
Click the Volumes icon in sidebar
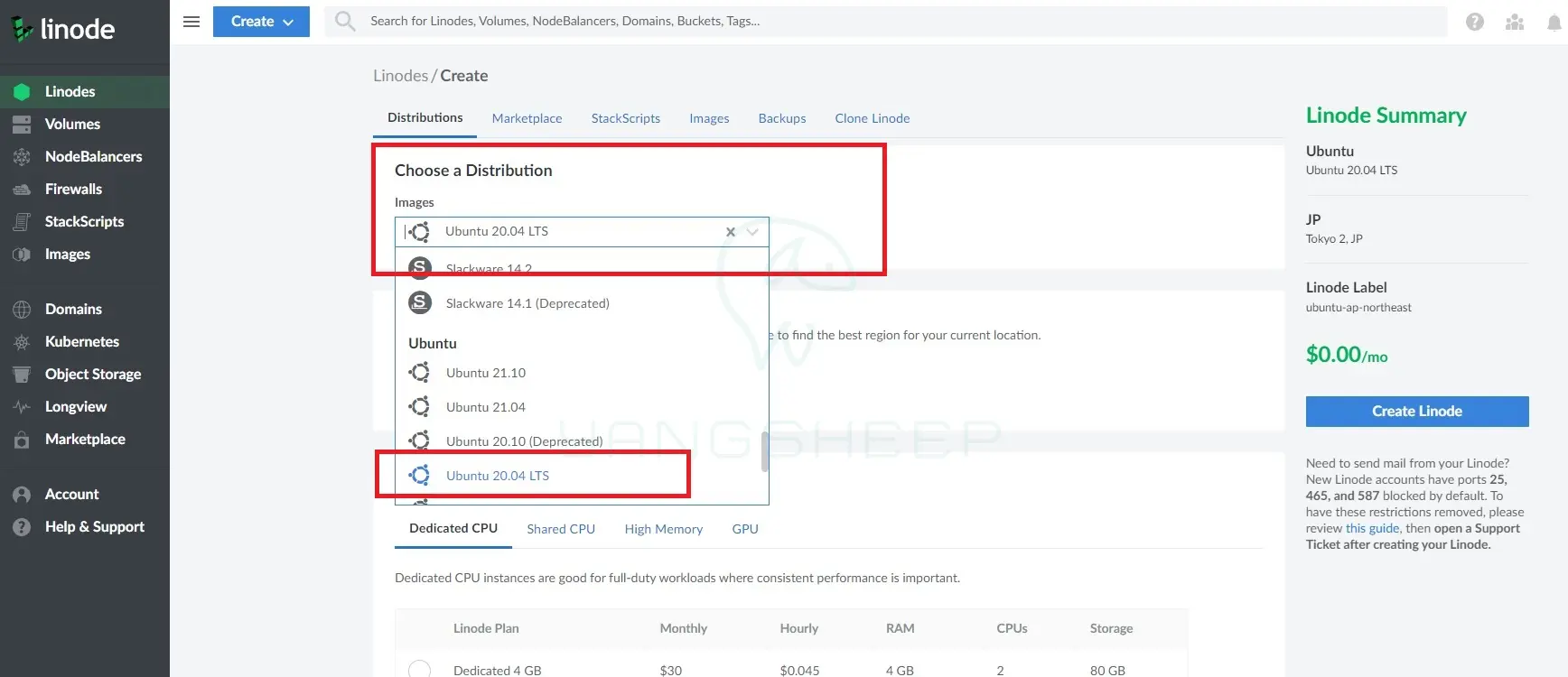22,125
